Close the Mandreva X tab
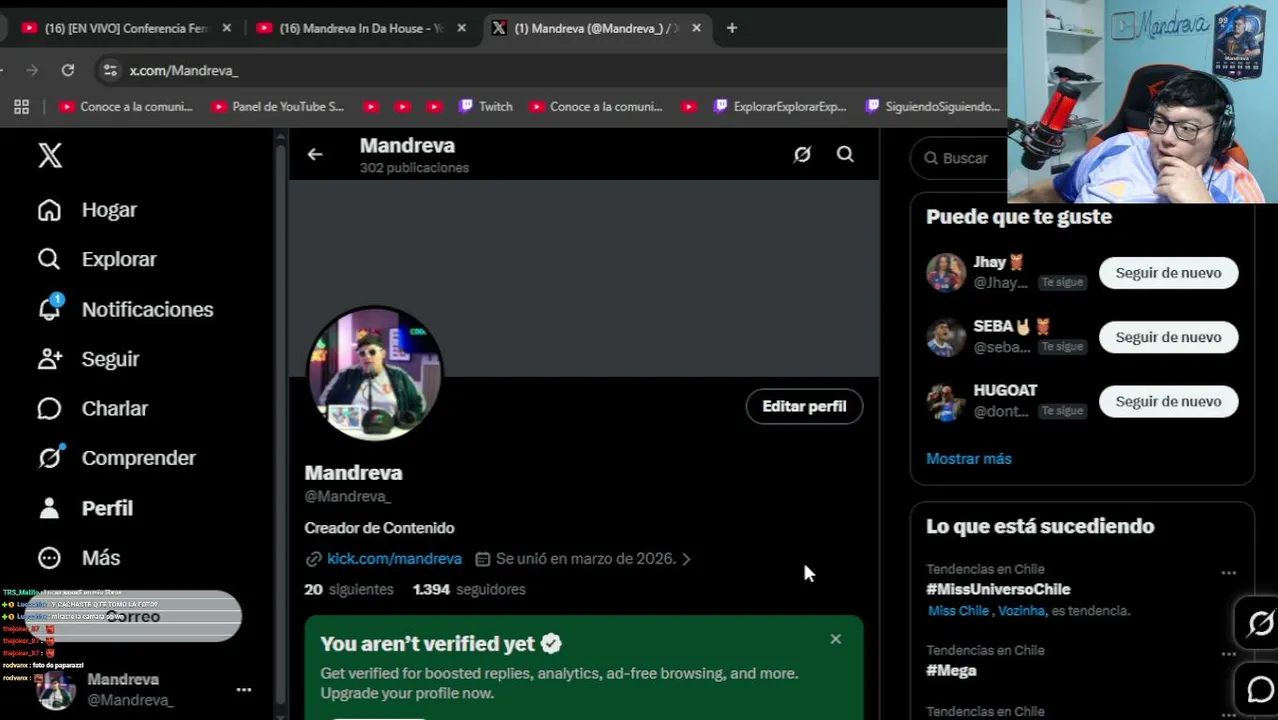Viewport: 1278px width, 720px height. (696, 28)
